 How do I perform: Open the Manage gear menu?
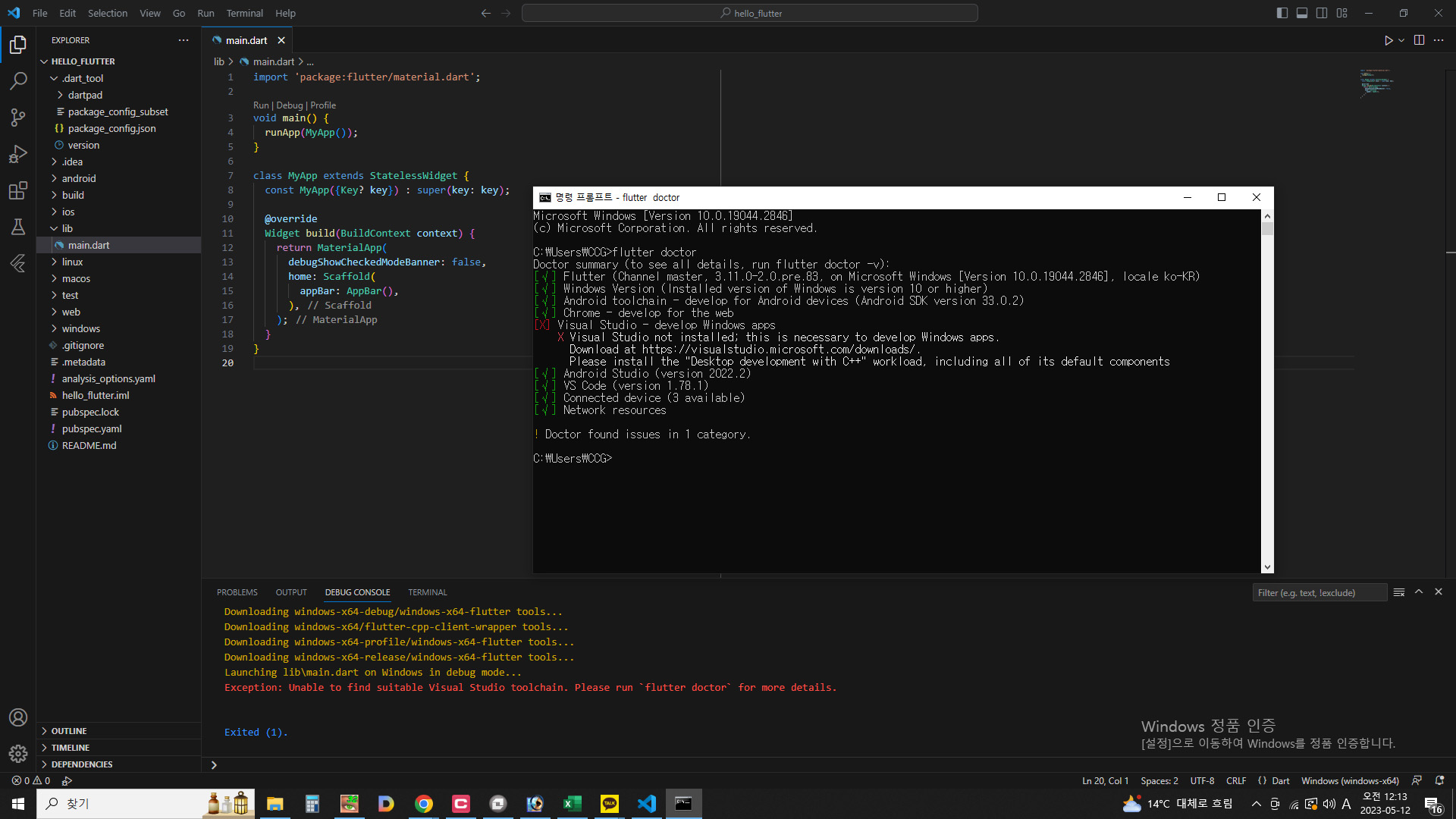(x=18, y=754)
